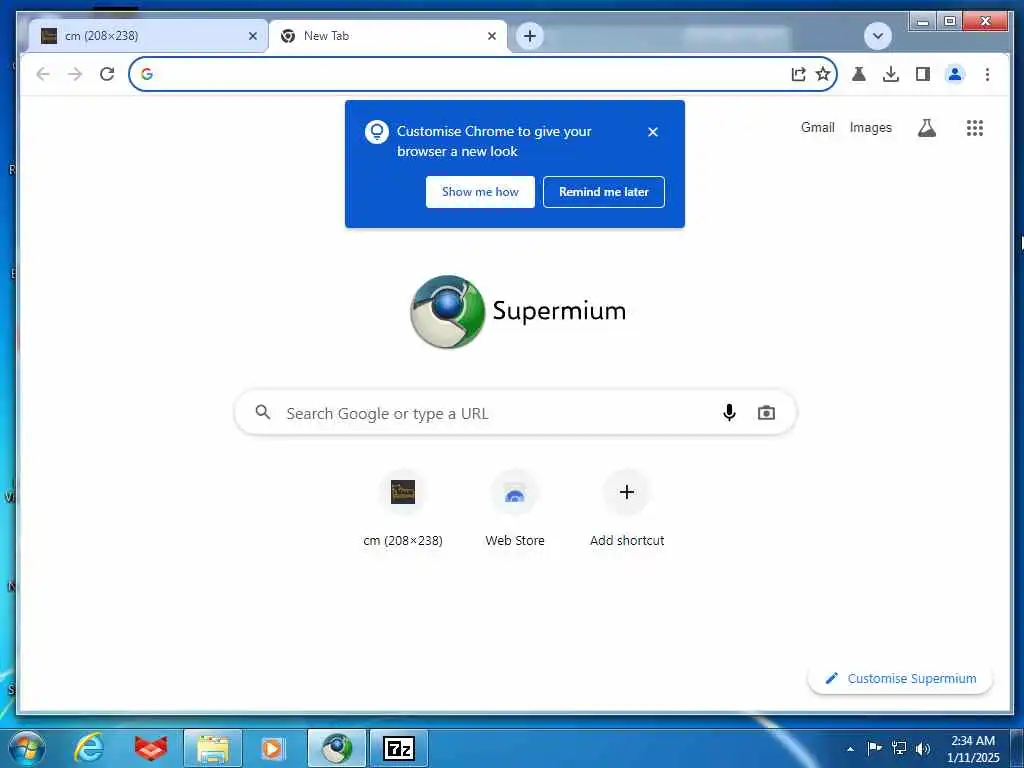Viewport: 1024px width, 768px height.
Task: Click the Search Labs flask icon on page
Action: click(x=927, y=128)
